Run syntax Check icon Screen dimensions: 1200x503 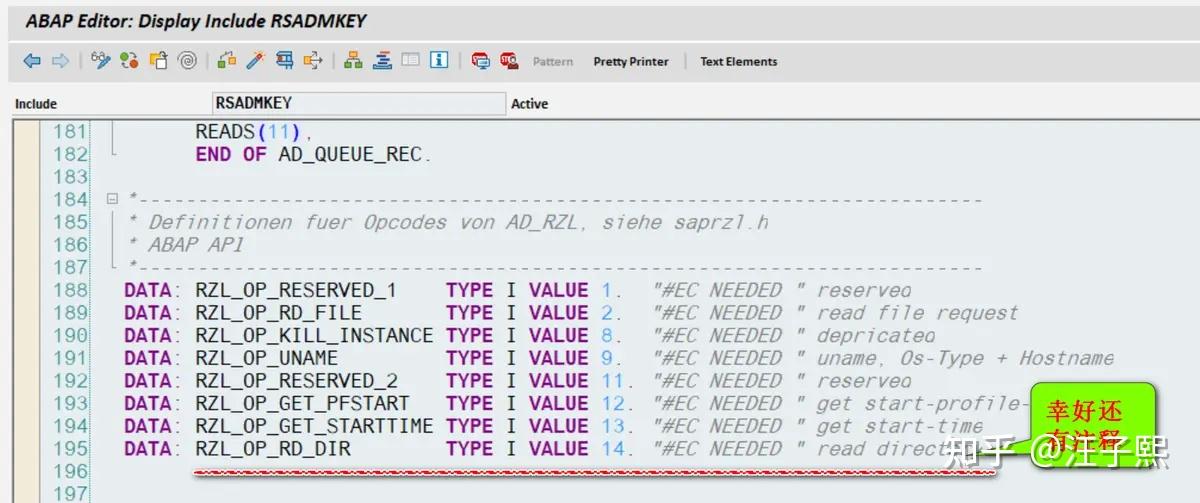[226, 61]
